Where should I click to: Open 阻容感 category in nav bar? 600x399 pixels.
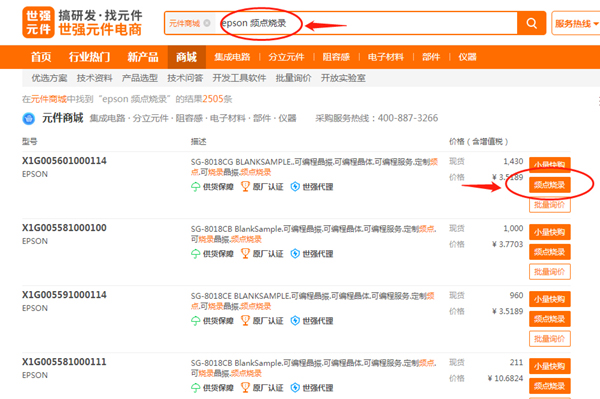tap(336, 57)
